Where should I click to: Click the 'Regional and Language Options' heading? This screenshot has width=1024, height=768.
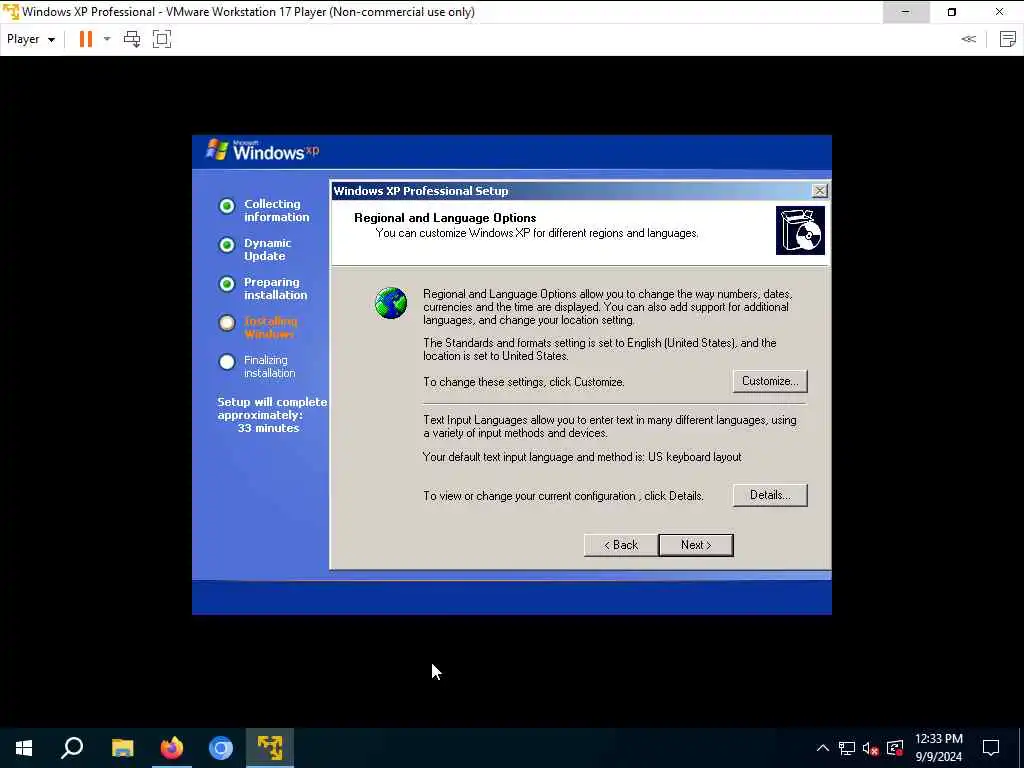pos(445,218)
